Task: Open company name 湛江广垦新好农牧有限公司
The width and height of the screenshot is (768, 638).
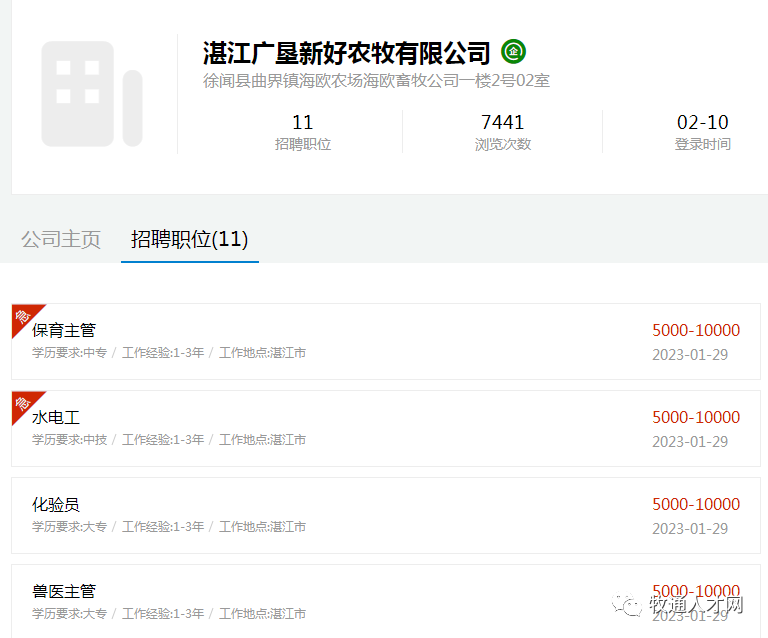Action: [346, 53]
